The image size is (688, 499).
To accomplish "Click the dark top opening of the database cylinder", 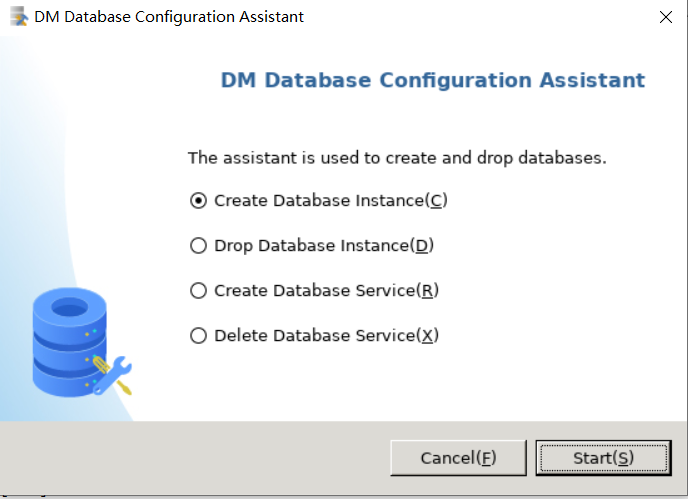I will click(x=69, y=307).
